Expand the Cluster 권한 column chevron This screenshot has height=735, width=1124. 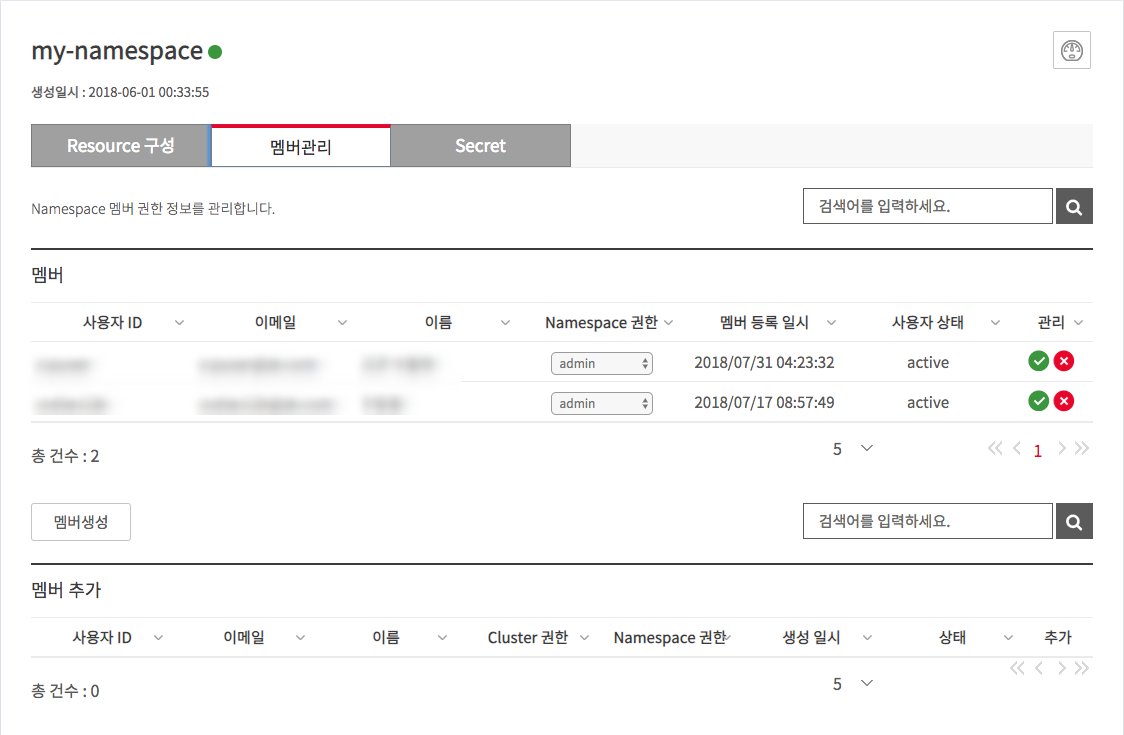point(584,637)
